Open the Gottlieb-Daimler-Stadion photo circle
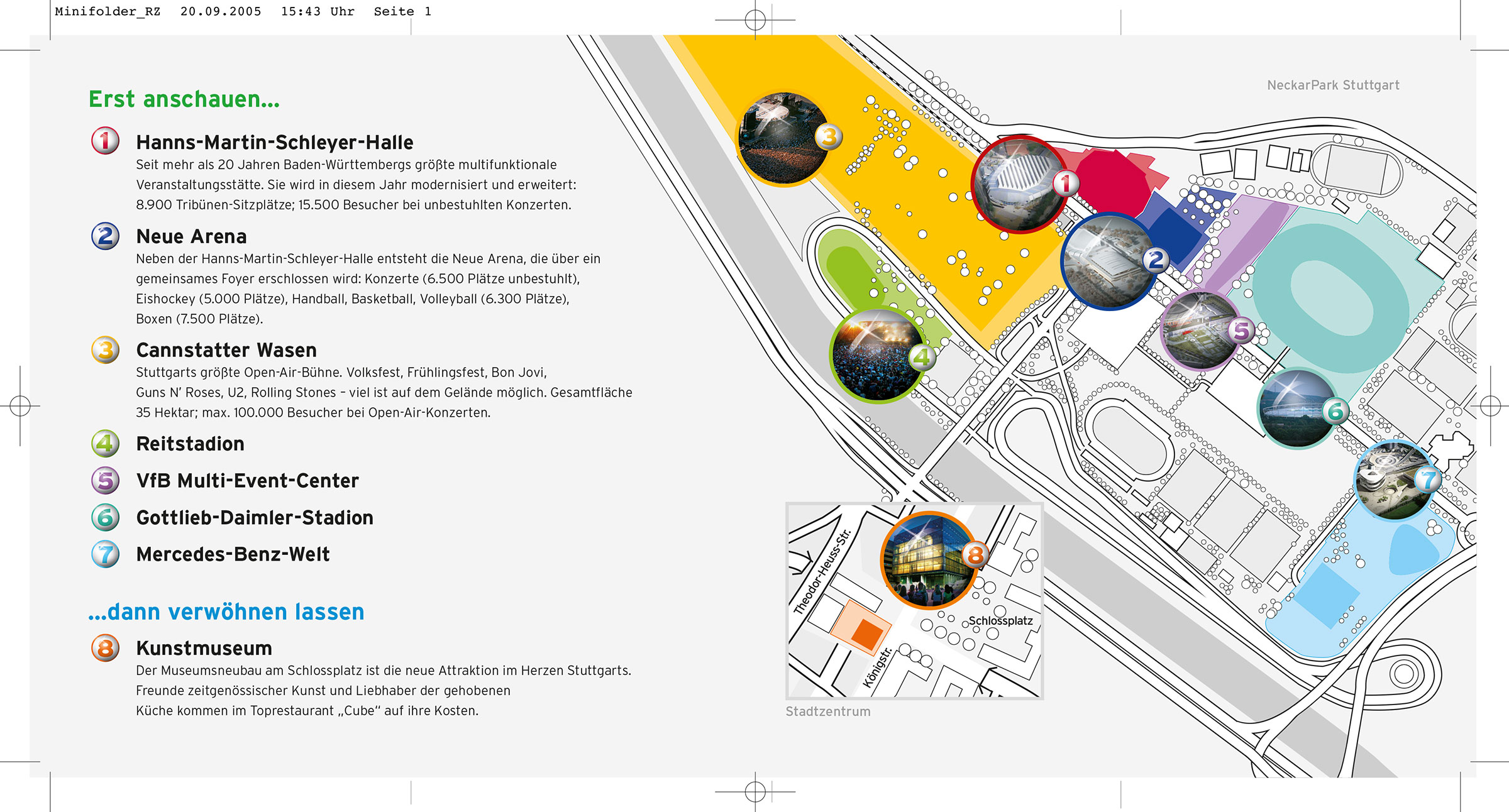The width and height of the screenshot is (1509, 812). 1297,409
